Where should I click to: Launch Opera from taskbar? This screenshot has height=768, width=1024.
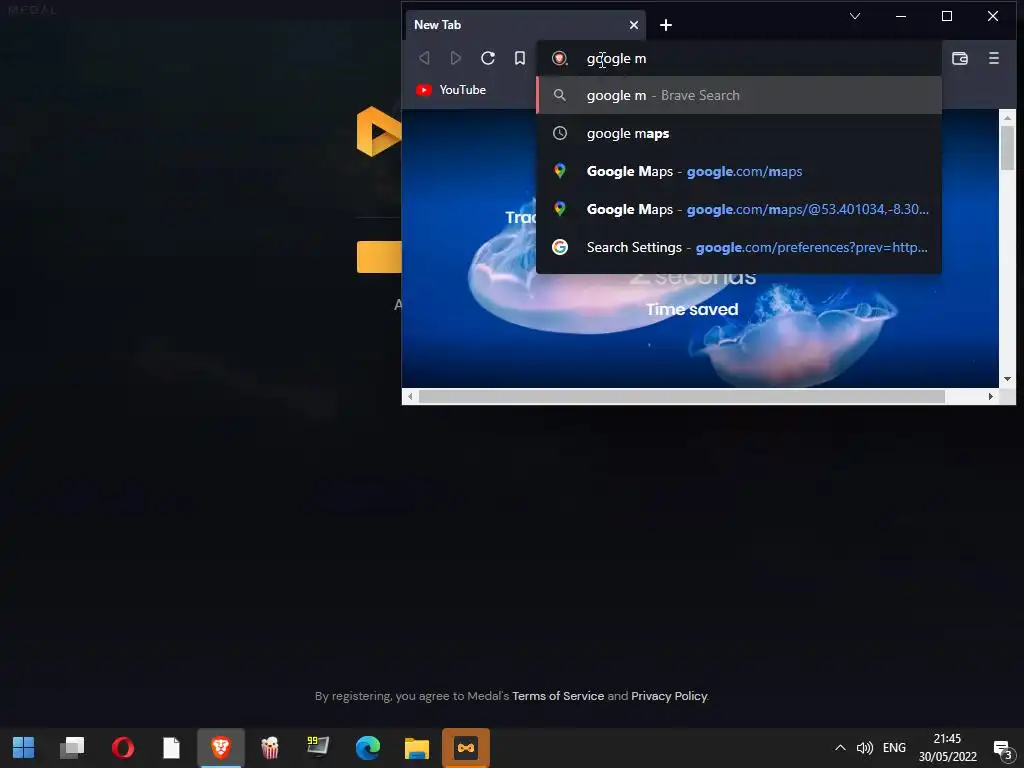[122, 748]
